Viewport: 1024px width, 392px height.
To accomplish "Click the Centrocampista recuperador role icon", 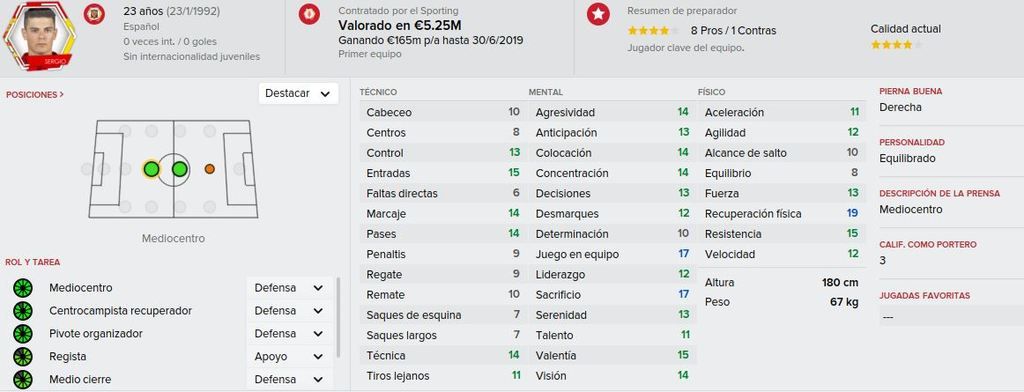I will click(x=23, y=310).
